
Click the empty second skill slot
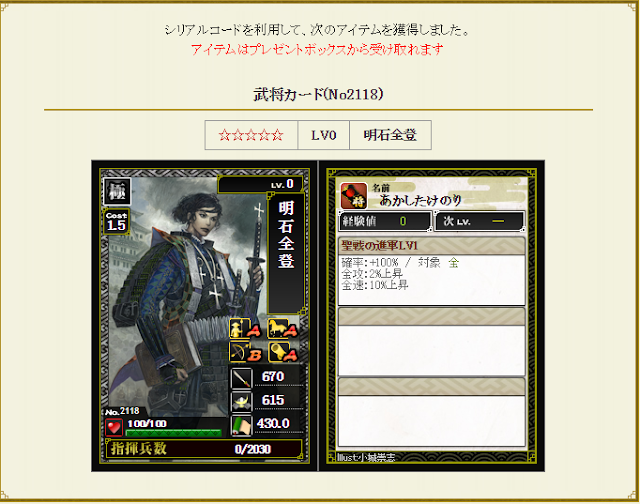tap(432, 342)
